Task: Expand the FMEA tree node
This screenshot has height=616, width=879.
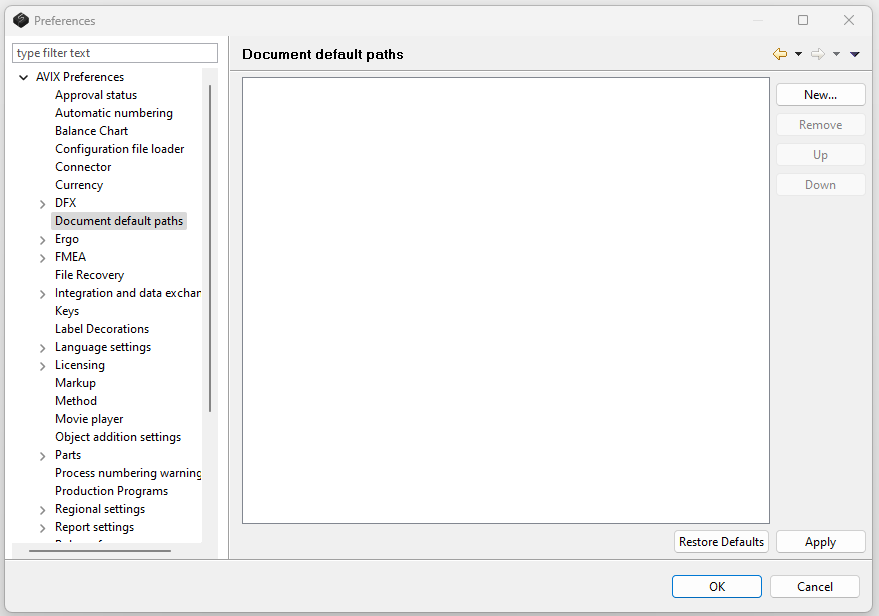Action: coord(42,258)
